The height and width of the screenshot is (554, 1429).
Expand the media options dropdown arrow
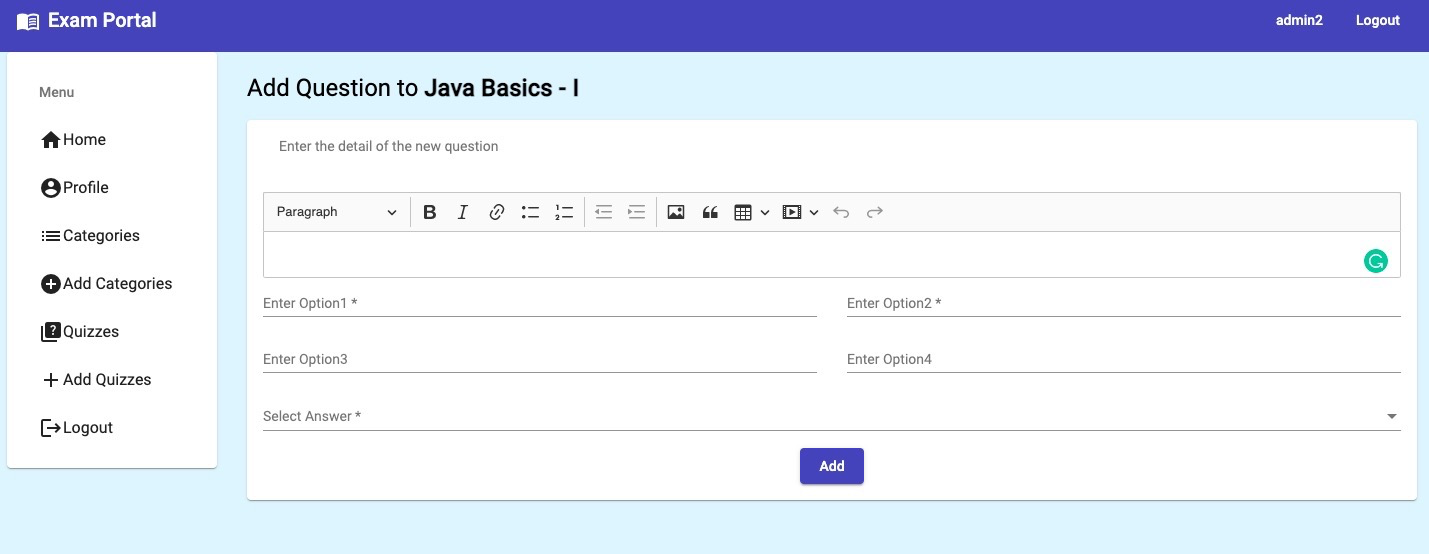(814, 212)
